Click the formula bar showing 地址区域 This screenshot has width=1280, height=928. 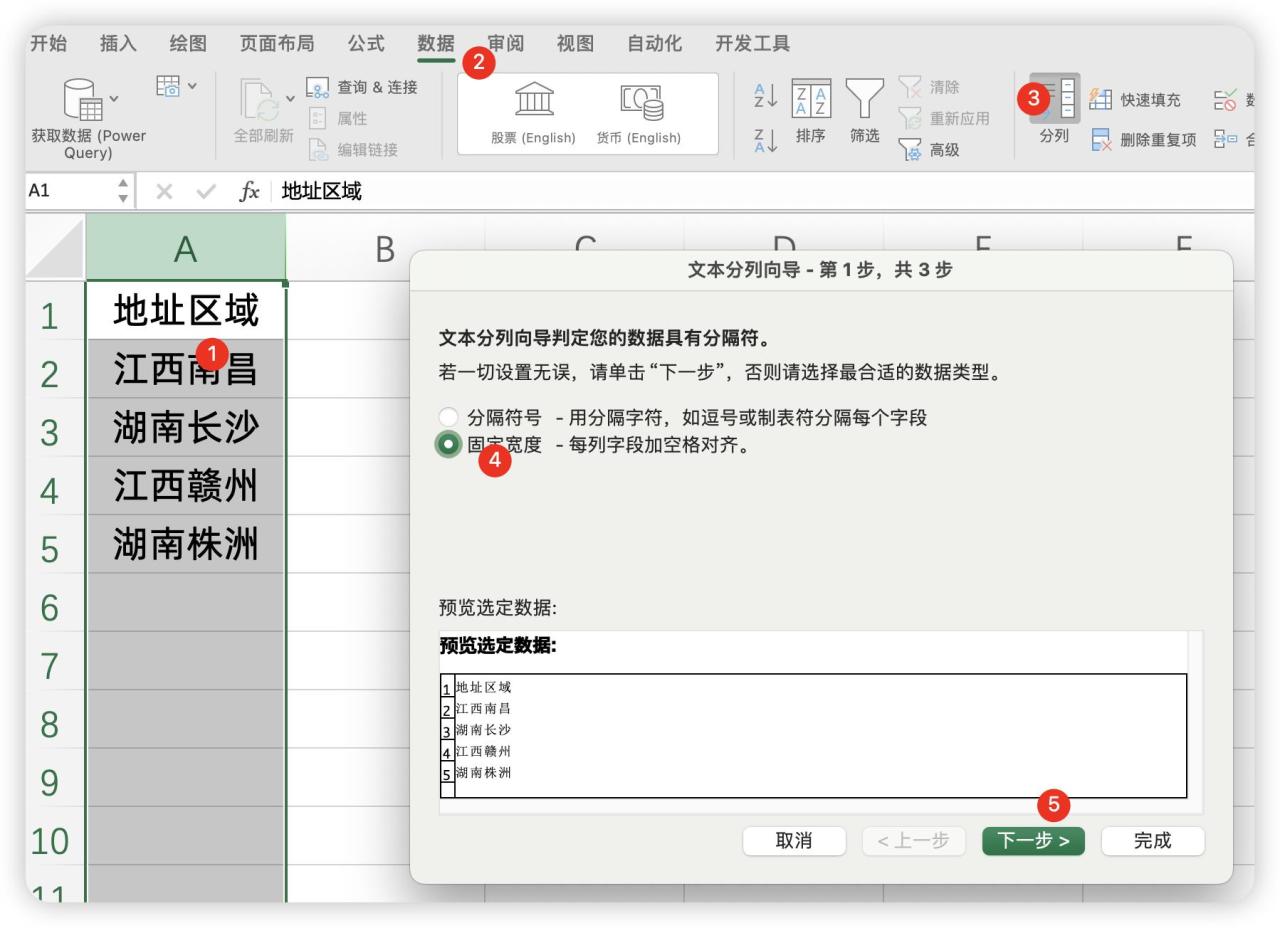(765, 191)
